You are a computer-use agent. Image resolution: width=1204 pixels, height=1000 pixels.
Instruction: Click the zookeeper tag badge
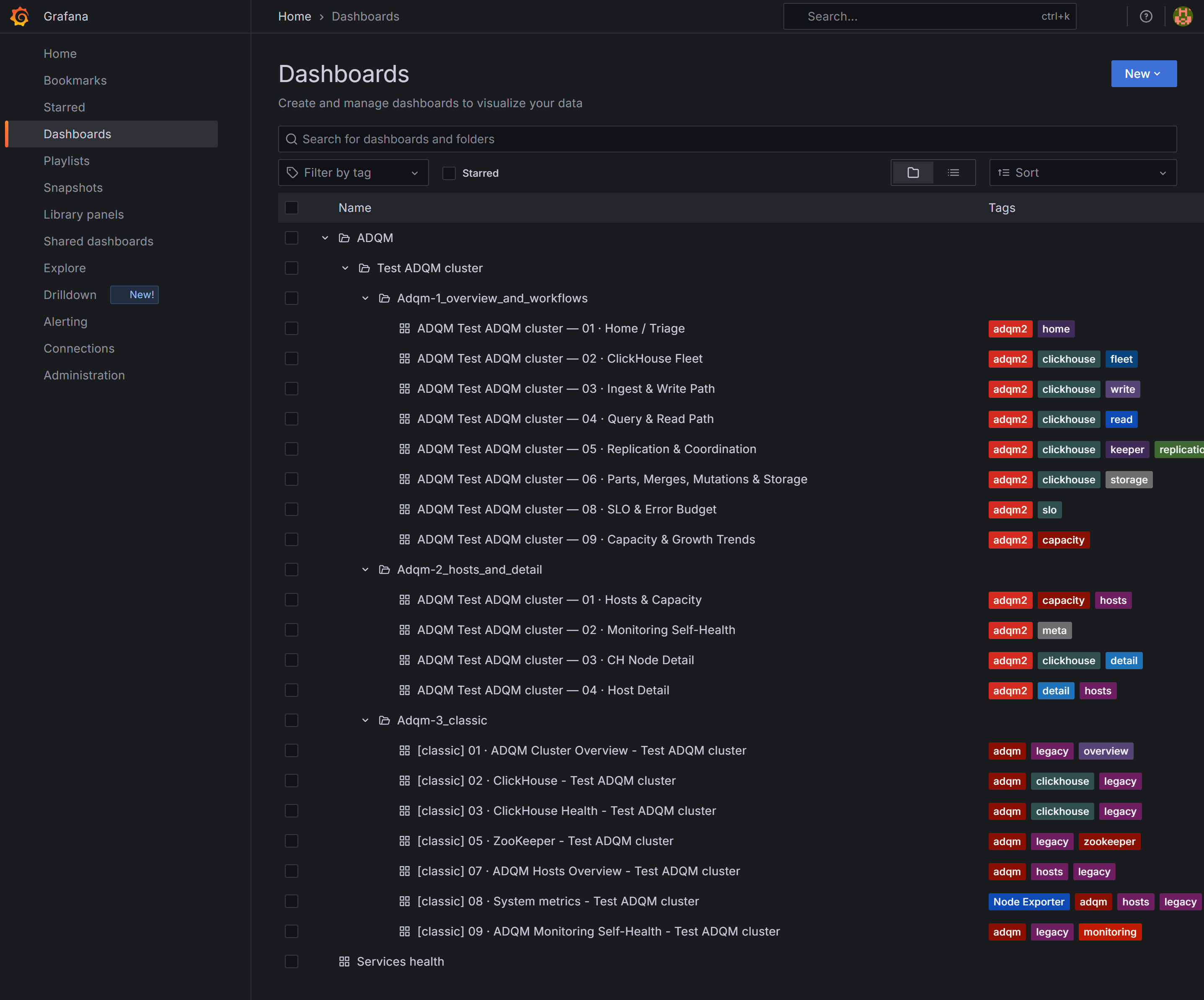point(1109,842)
